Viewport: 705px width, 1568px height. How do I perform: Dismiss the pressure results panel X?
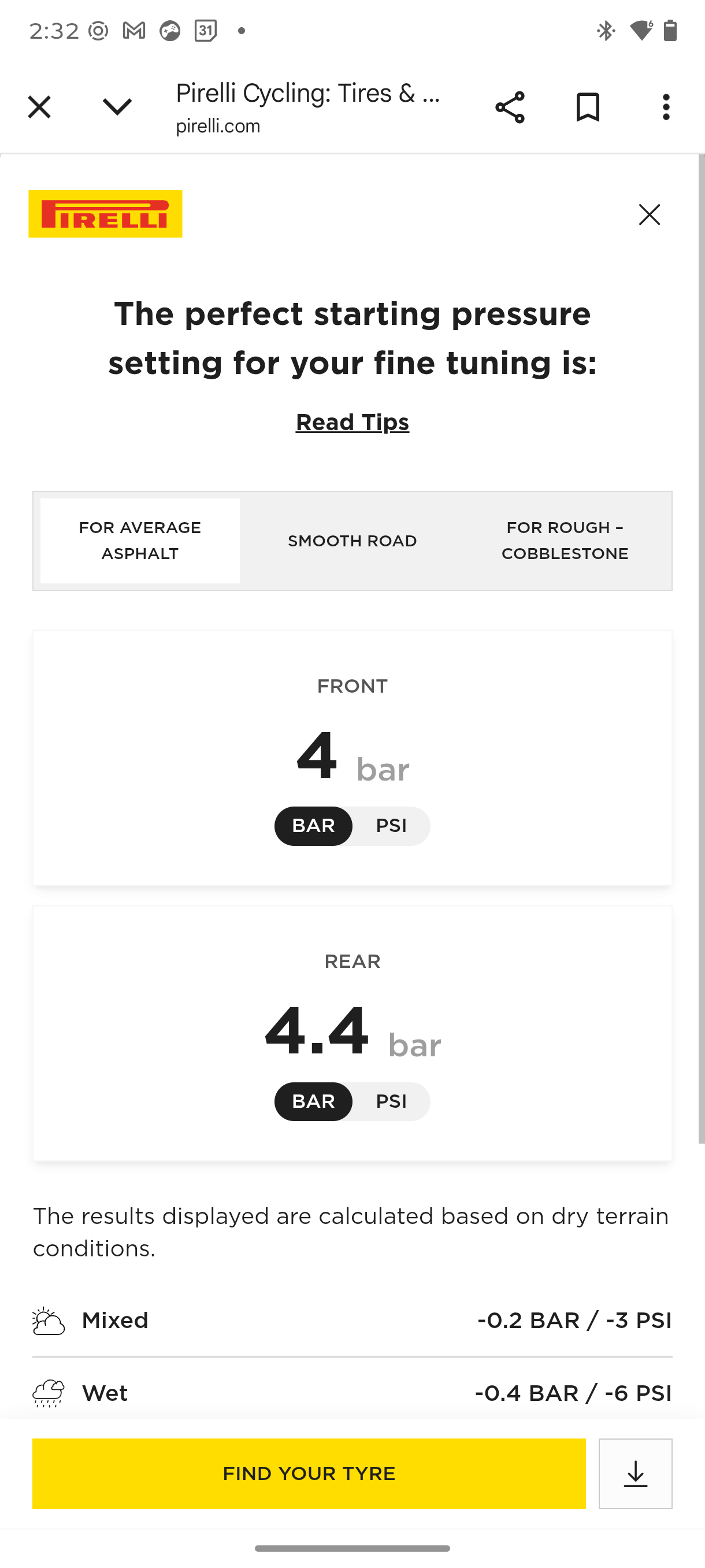[649, 215]
